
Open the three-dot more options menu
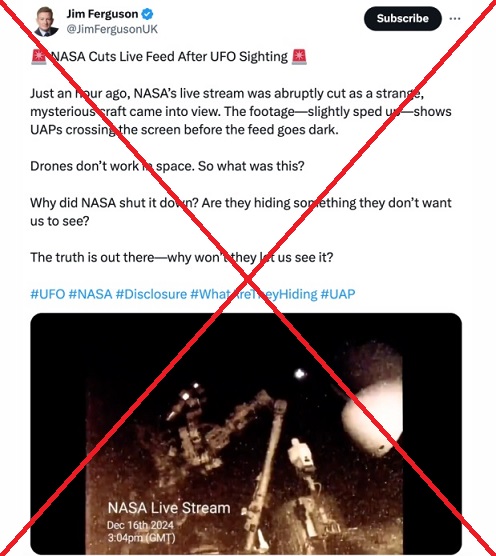click(x=455, y=18)
